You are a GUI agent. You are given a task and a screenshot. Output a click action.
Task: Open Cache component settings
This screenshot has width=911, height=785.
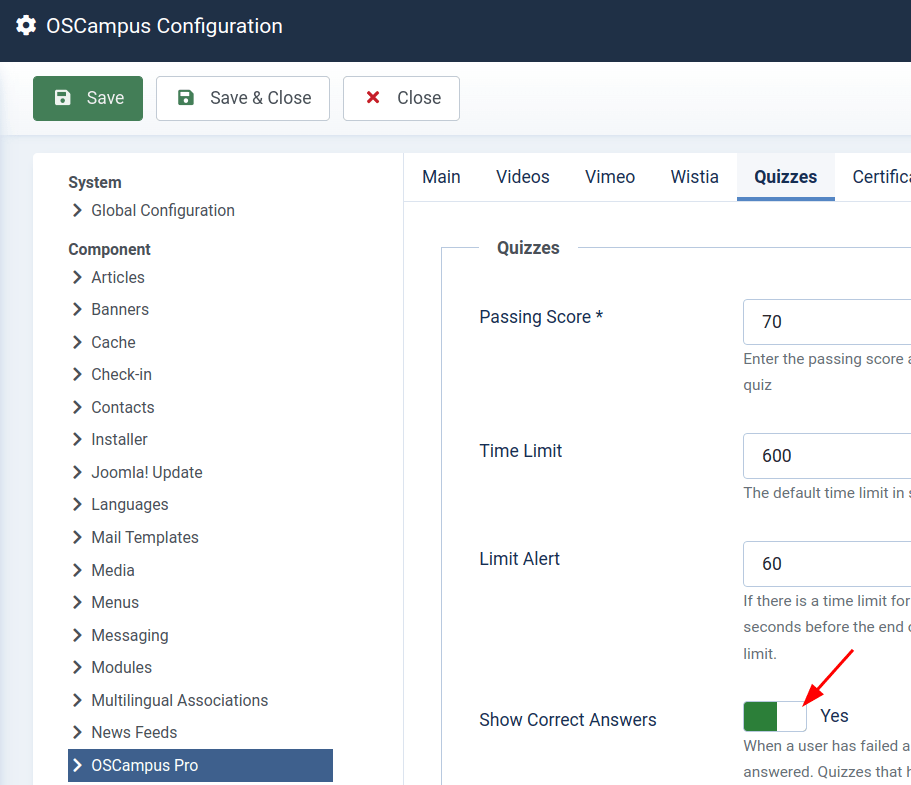(113, 342)
